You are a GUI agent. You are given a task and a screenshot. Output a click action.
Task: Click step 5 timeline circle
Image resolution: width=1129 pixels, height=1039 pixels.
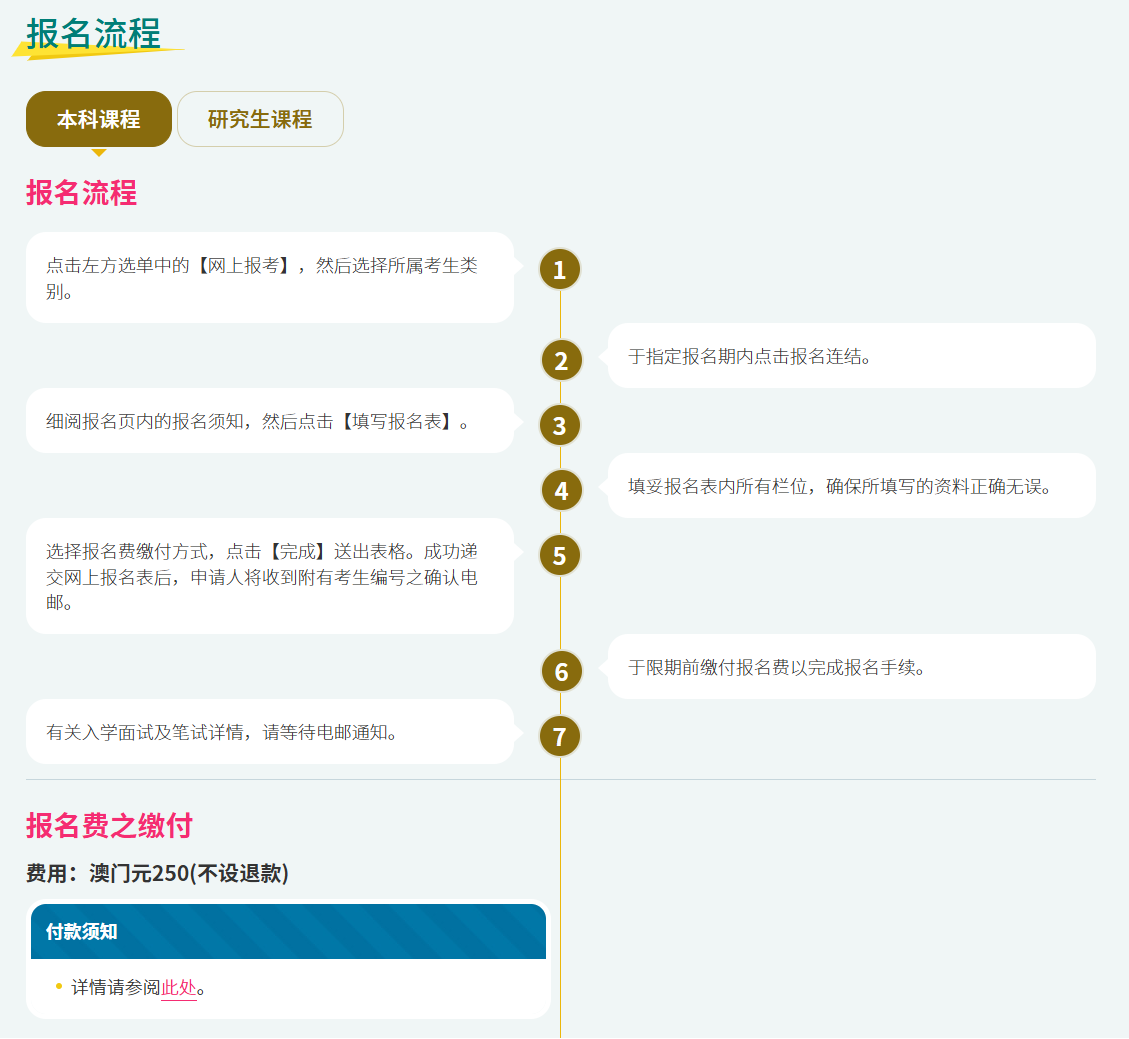pyautogui.click(x=560, y=556)
